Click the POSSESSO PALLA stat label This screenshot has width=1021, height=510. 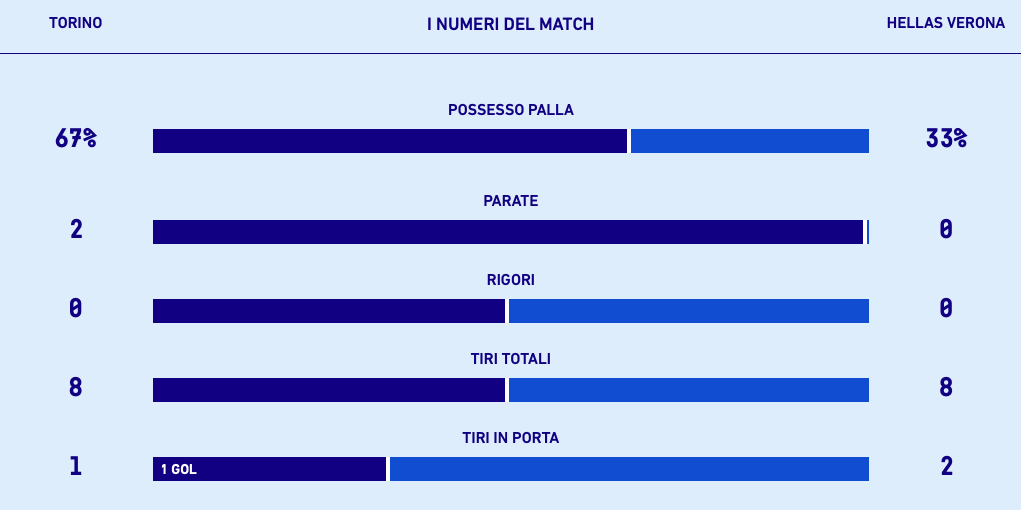510,110
